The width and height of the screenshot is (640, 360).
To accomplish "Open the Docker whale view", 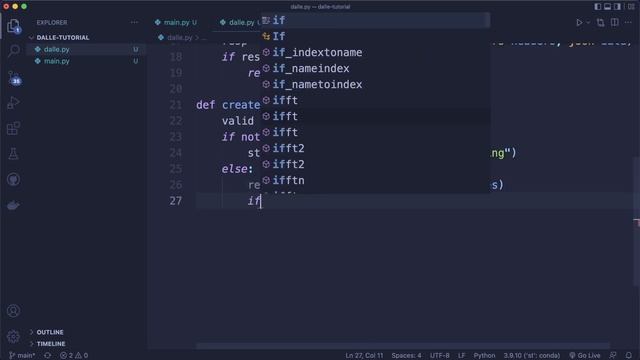I will coord(13,205).
